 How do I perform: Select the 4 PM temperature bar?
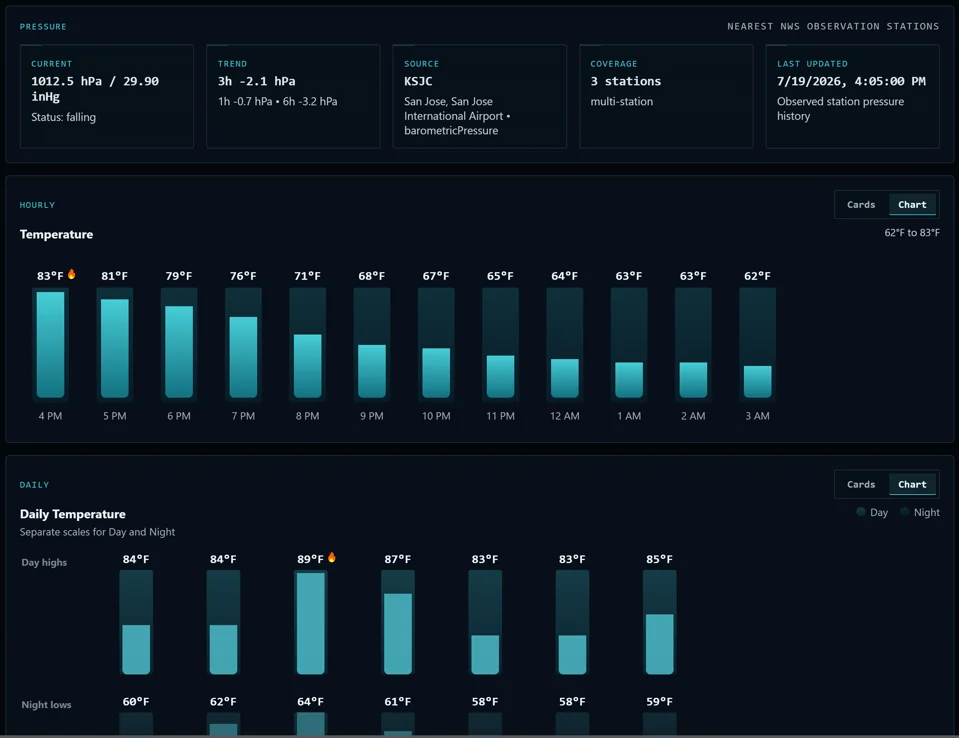pos(50,344)
